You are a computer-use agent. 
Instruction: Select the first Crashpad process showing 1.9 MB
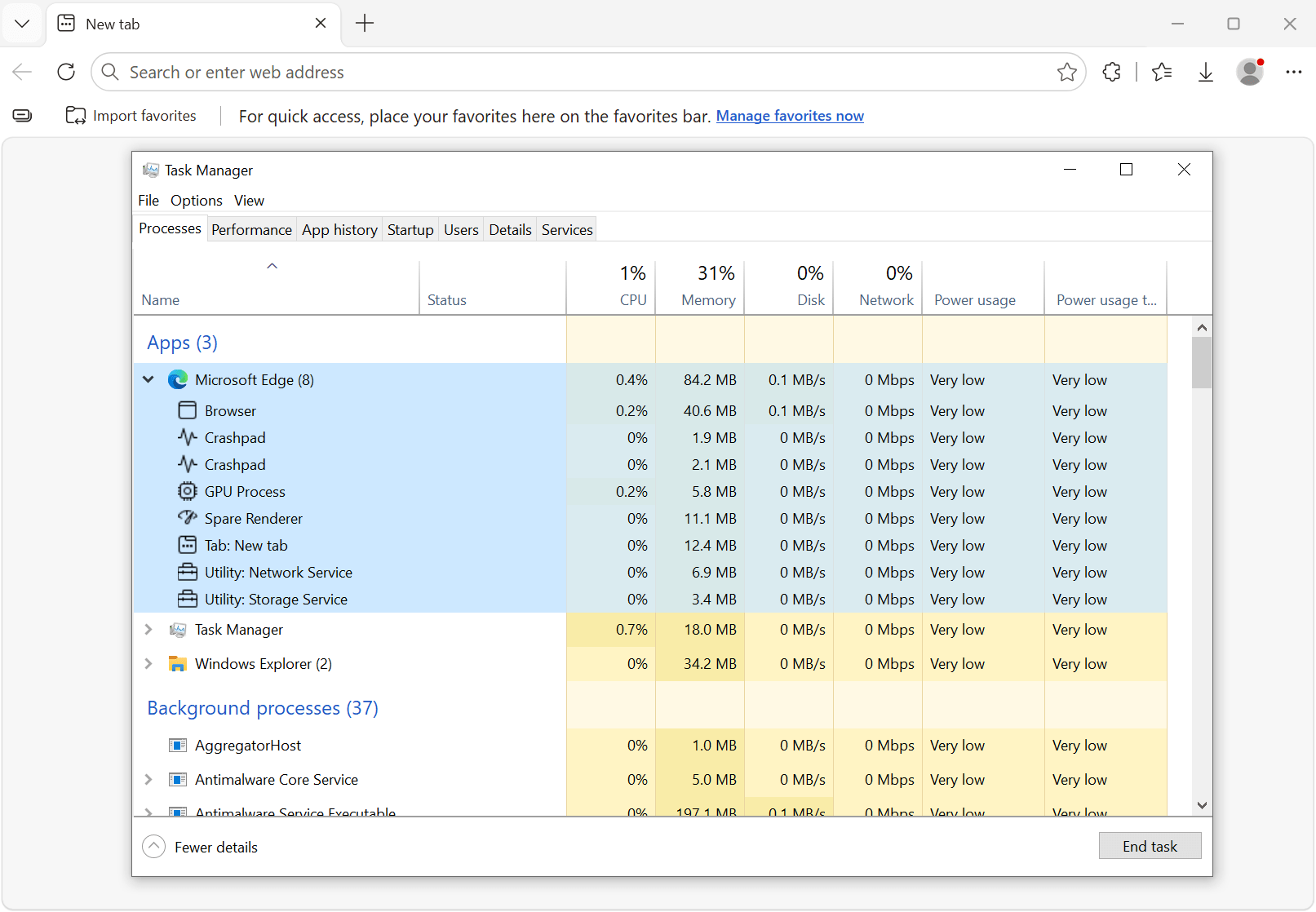[x=650, y=437]
